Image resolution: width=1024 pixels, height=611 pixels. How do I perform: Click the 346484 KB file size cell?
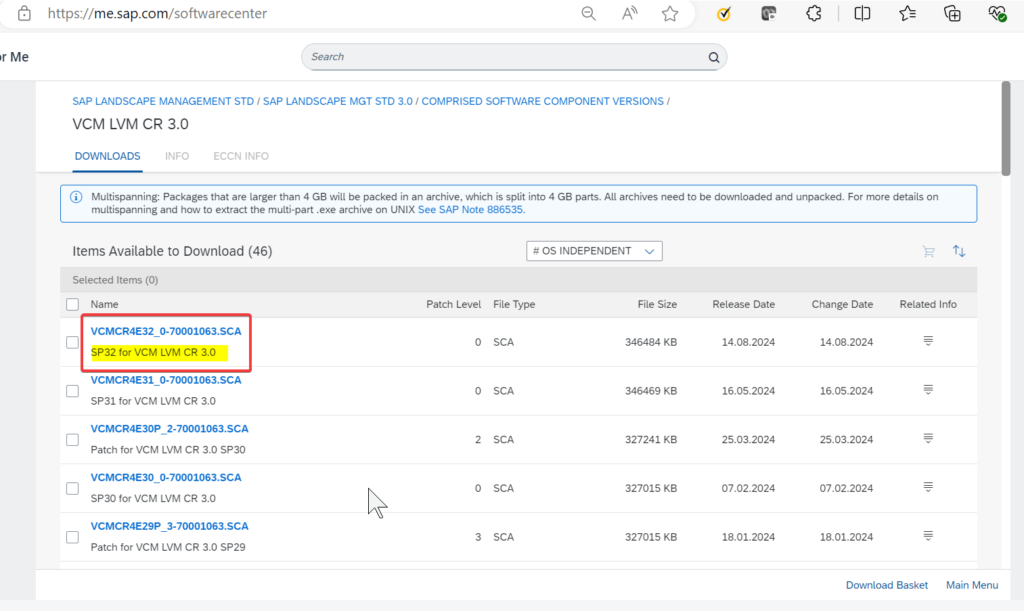click(x=650, y=342)
